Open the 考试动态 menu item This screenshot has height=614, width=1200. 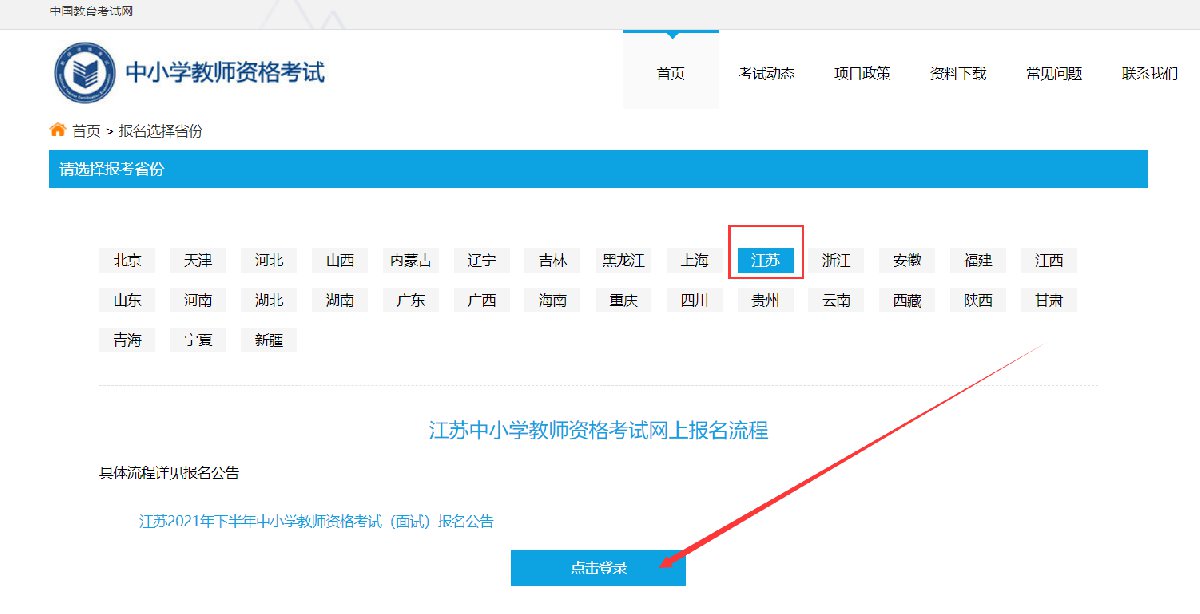(x=766, y=73)
